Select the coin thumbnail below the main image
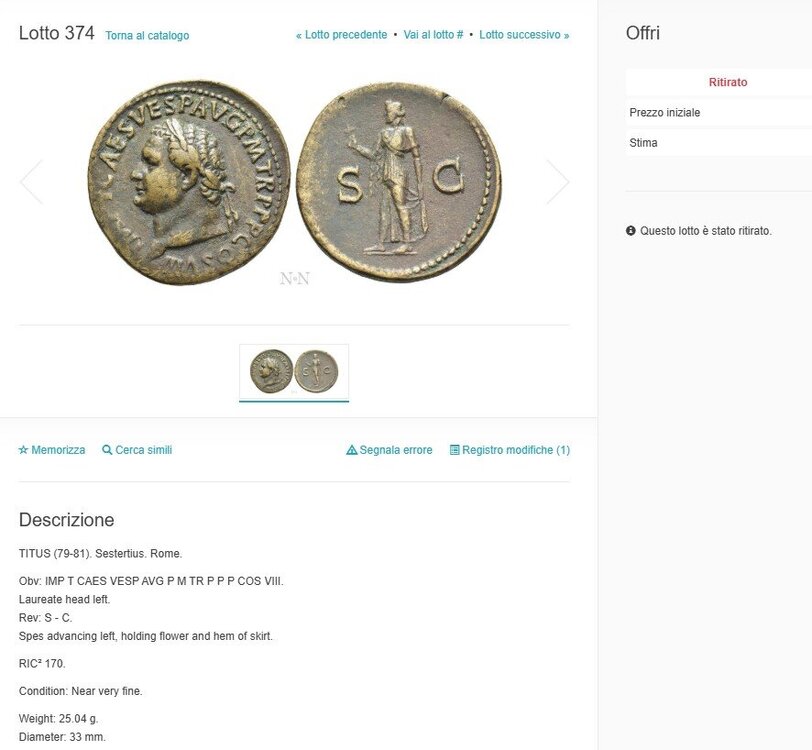812x750 pixels. pos(294,371)
